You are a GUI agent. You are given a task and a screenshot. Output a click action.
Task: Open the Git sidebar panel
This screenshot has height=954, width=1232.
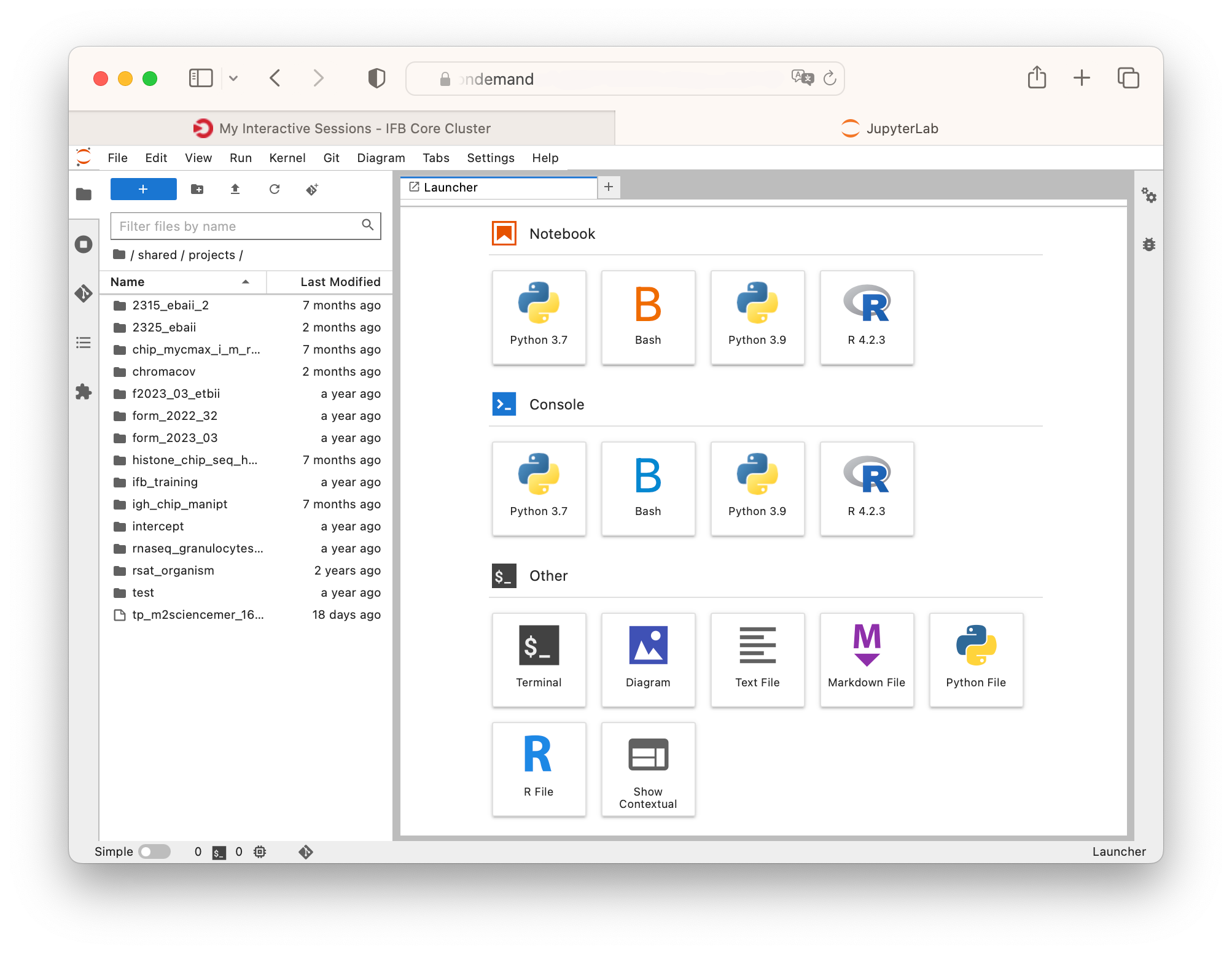click(x=84, y=293)
